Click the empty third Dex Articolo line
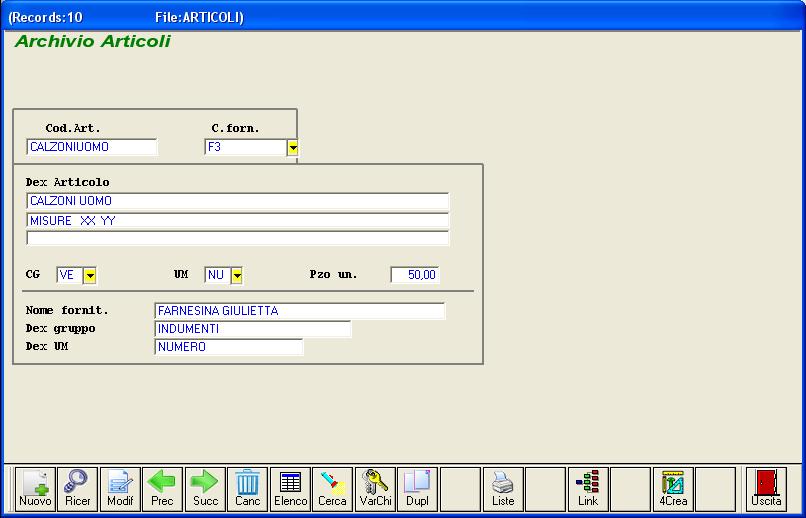Screen dimensions: 806x518 pyautogui.click(x=237, y=238)
